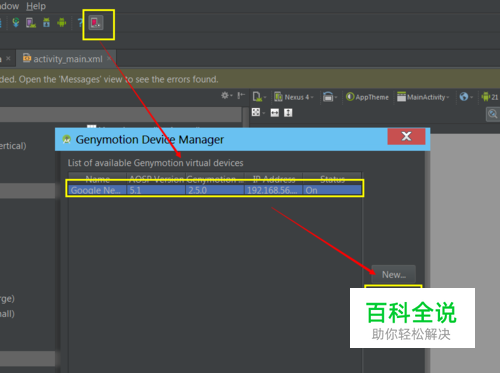This screenshot has width=500, height=373.
Task: Open the Genymotion Device Manager toolbar icon
Action: tap(96, 23)
